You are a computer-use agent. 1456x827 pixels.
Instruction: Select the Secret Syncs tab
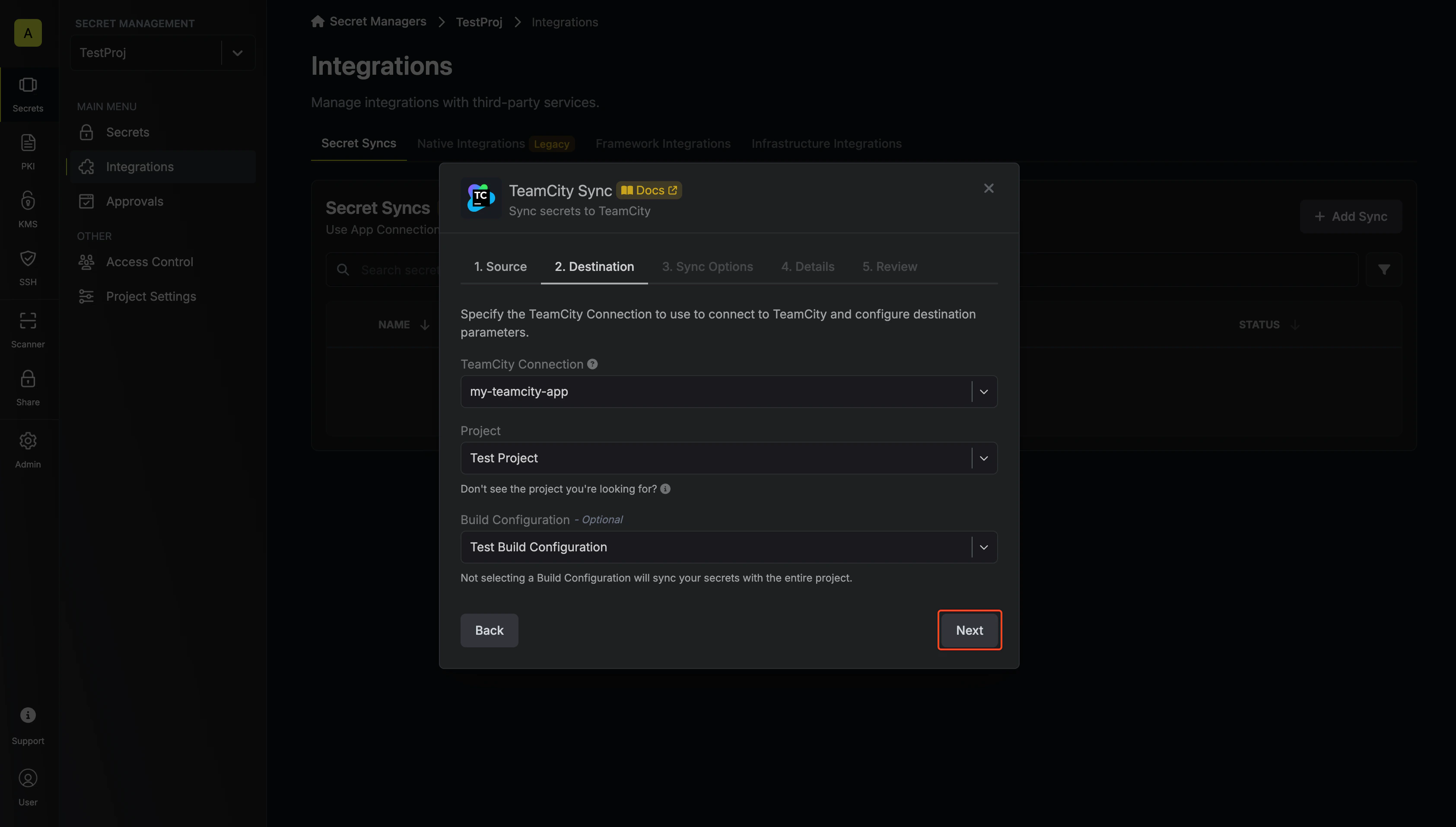[358, 144]
